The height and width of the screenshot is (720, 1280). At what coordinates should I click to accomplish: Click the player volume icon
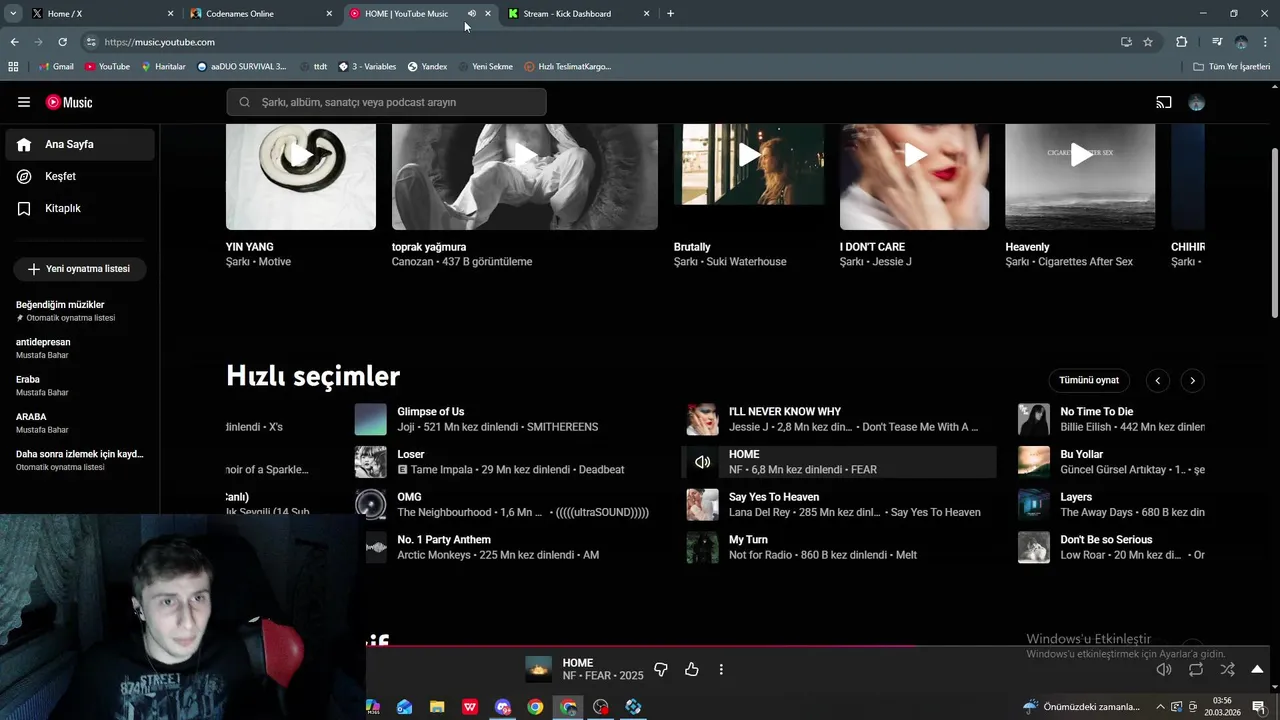pyautogui.click(x=1164, y=669)
